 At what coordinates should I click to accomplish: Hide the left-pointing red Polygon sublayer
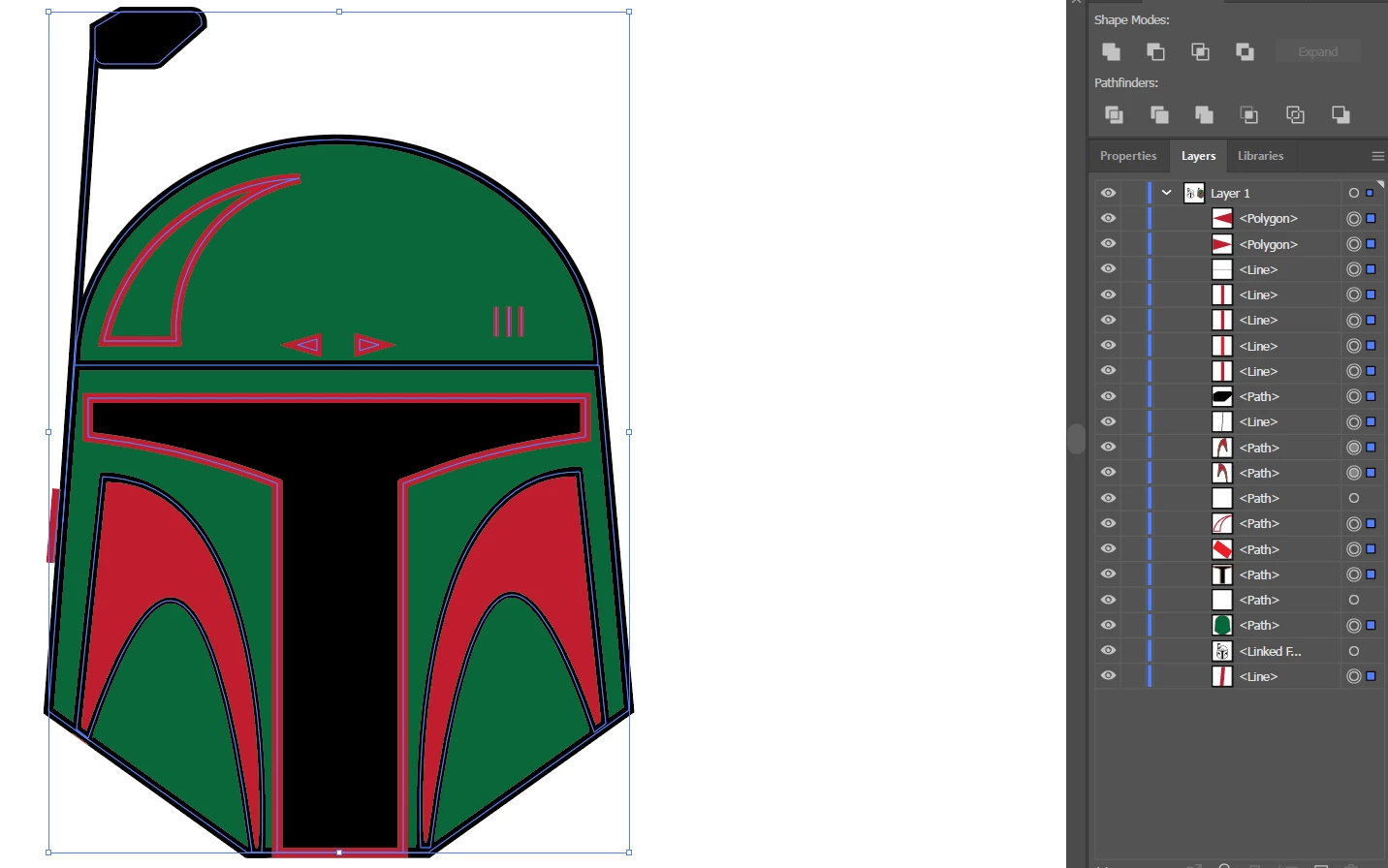1108,218
